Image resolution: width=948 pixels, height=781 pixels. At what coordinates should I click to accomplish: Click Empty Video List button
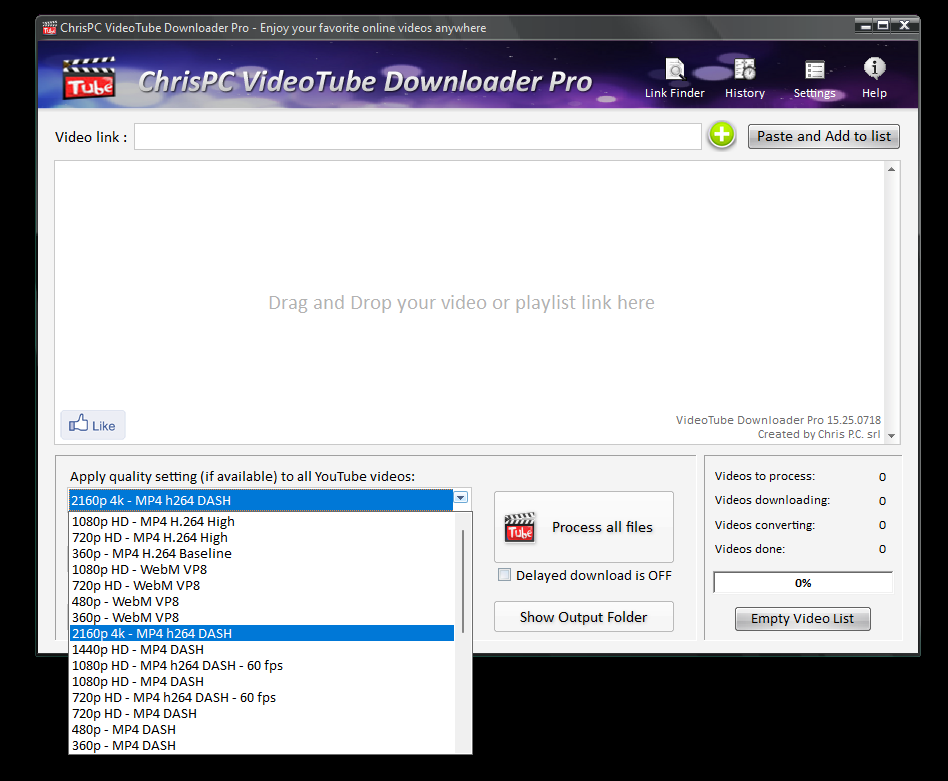802,618
